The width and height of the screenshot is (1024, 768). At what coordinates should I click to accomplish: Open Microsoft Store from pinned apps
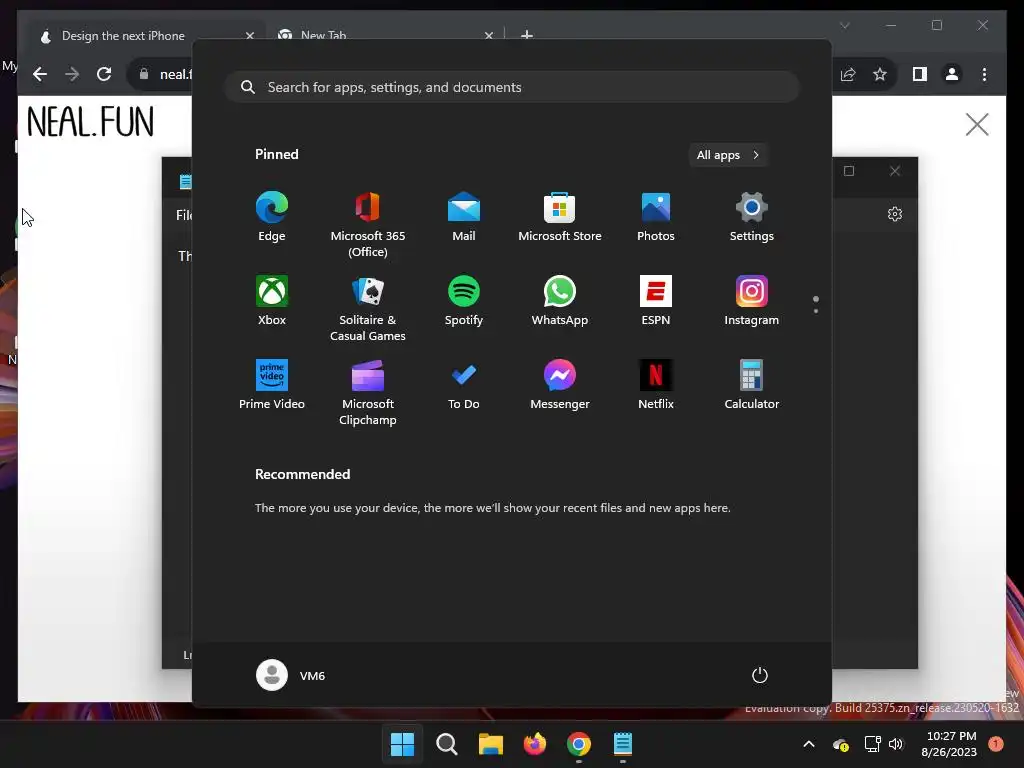(560, 217)
